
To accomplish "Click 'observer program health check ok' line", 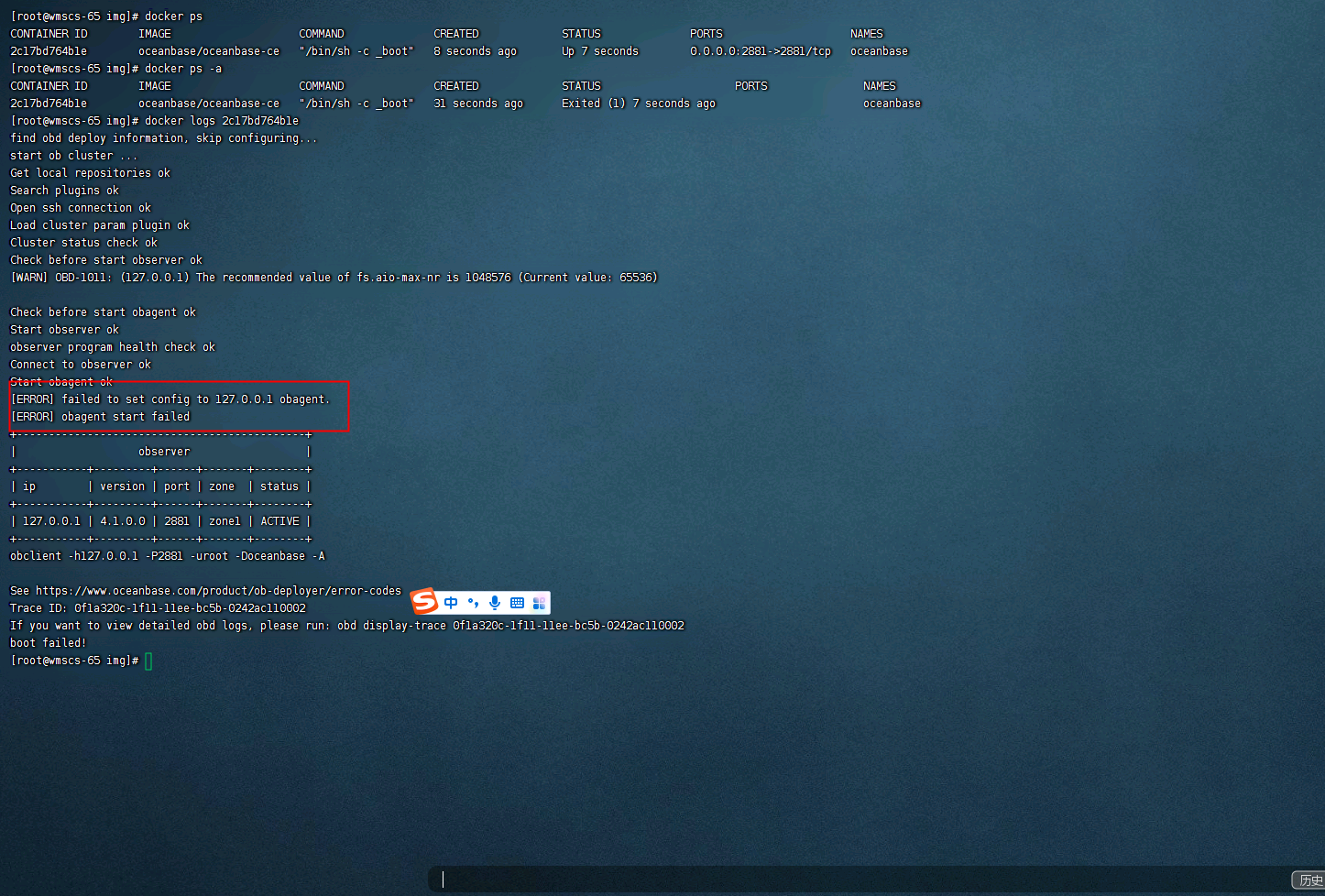I will (x=113, y=347).
